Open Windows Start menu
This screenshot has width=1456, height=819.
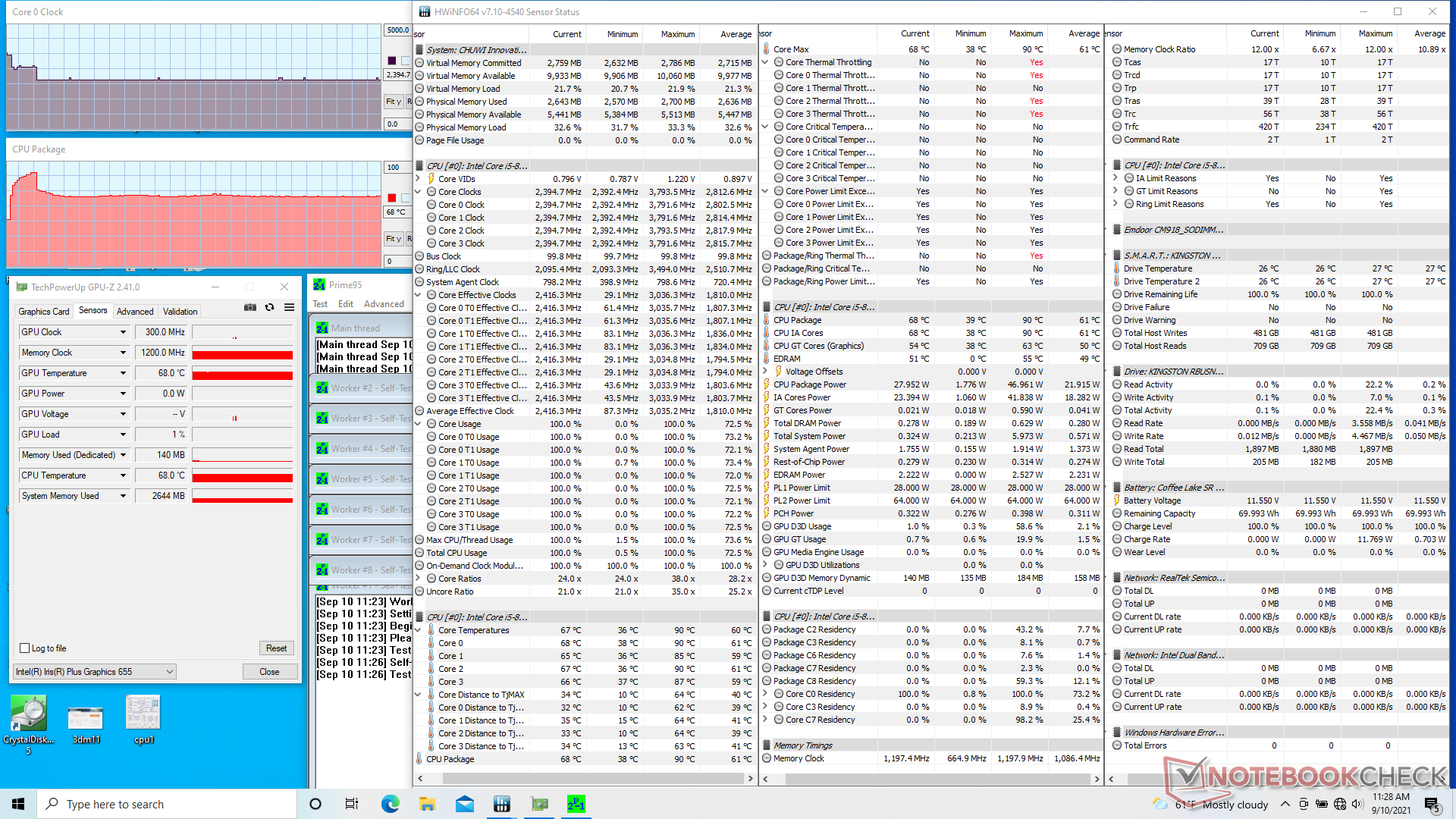18,804
